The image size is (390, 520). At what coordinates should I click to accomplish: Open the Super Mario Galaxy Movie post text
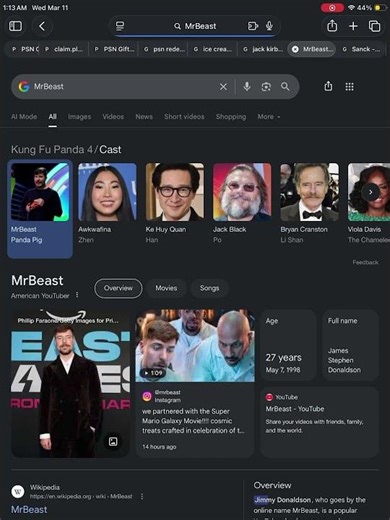click(193, 421)
